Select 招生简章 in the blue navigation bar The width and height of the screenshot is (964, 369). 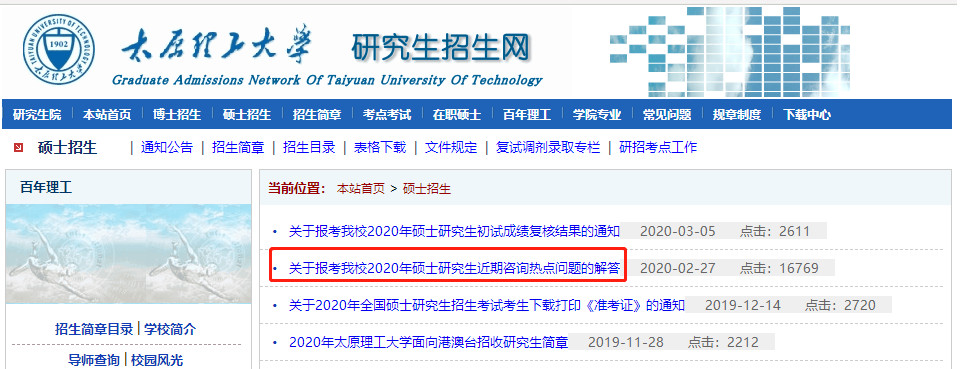(317, 114)
